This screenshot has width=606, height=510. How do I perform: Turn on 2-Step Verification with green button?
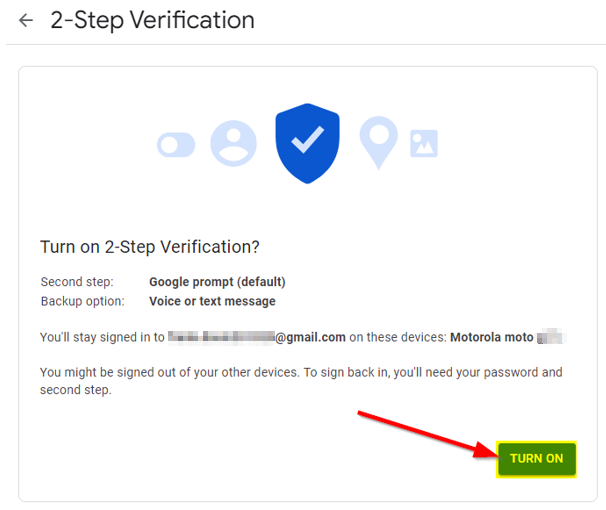coord(536,459)
